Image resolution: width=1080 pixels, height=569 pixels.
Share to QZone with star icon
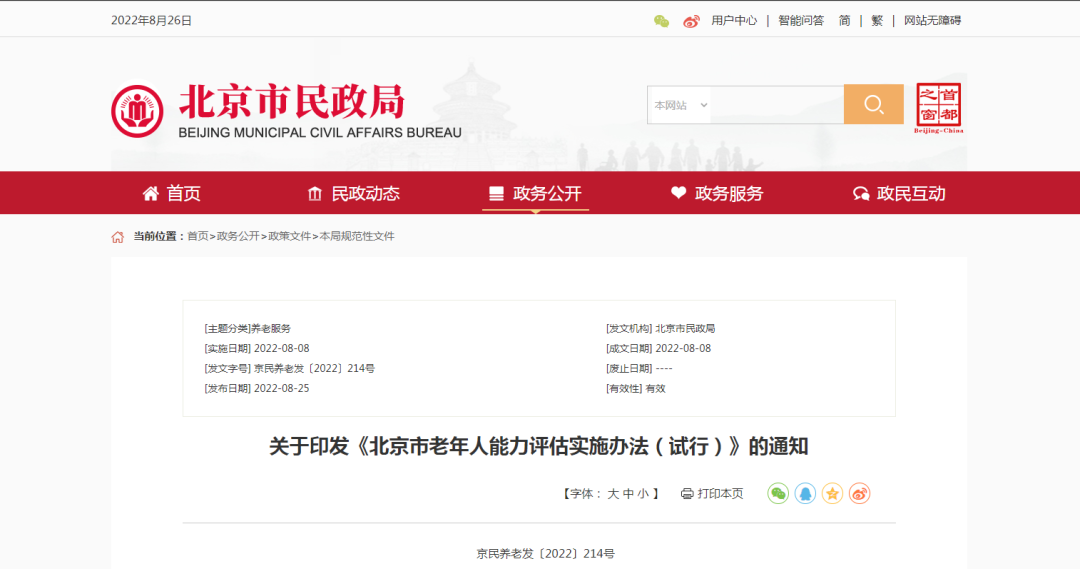tap(832, 493)
